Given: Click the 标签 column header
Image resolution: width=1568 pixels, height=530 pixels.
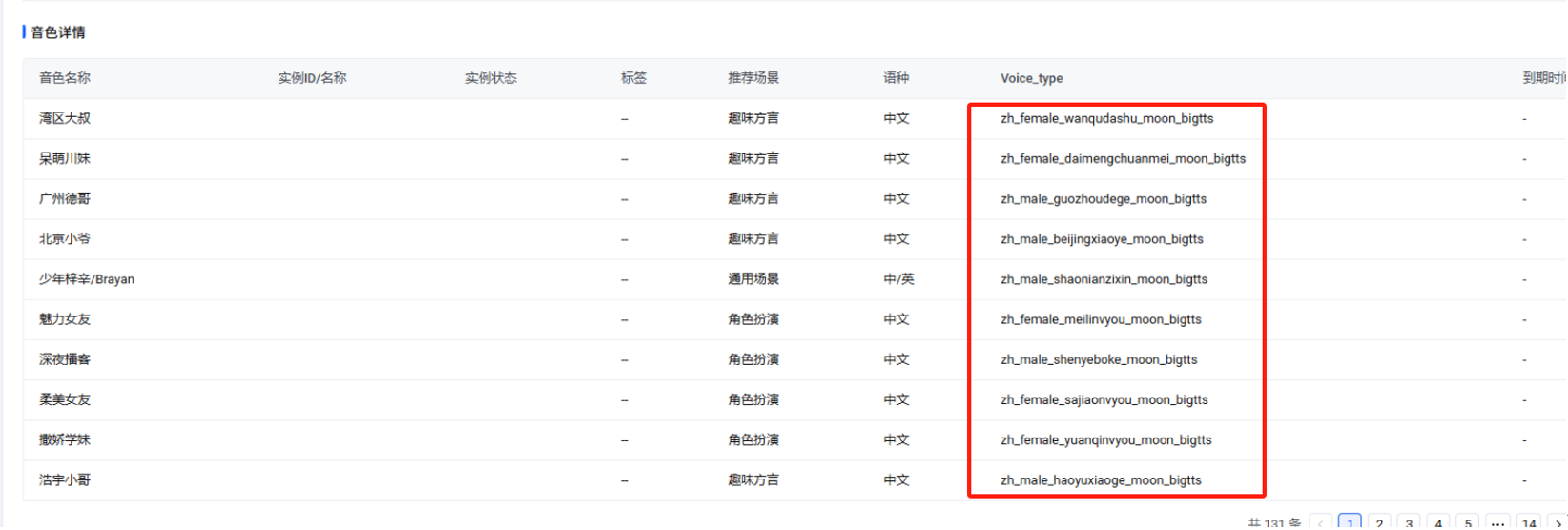Looking at the screenshot, I should click(633, 78).
